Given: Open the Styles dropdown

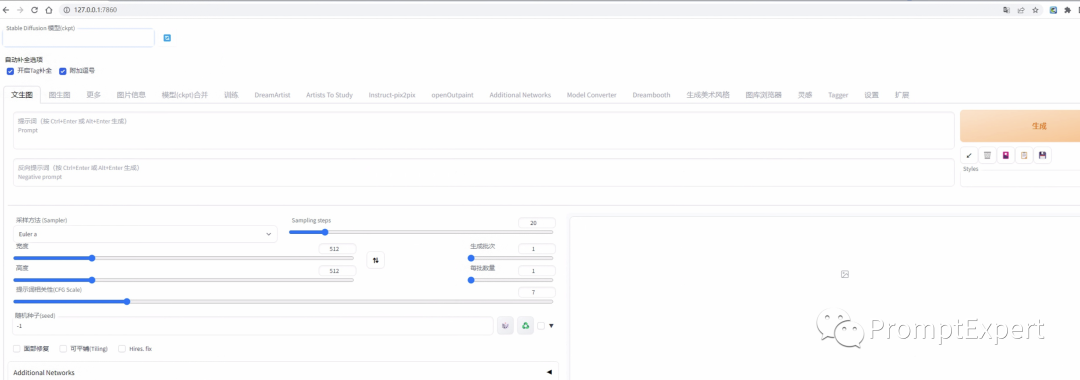Looking at the screenshot, I should [1020, 178].
